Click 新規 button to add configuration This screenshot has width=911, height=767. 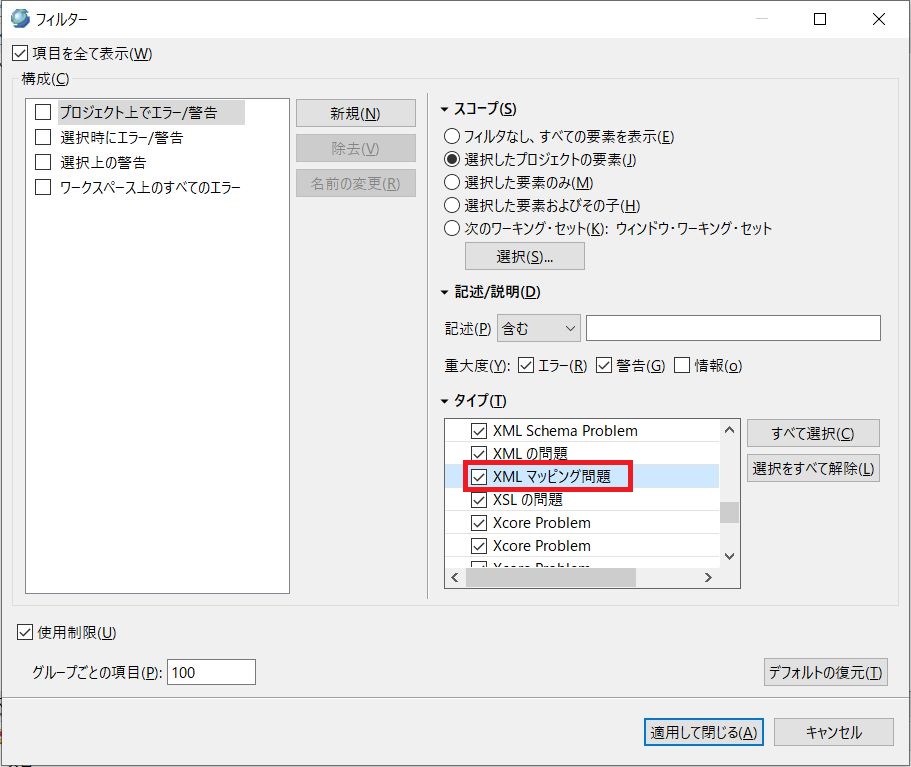(355, 114)
